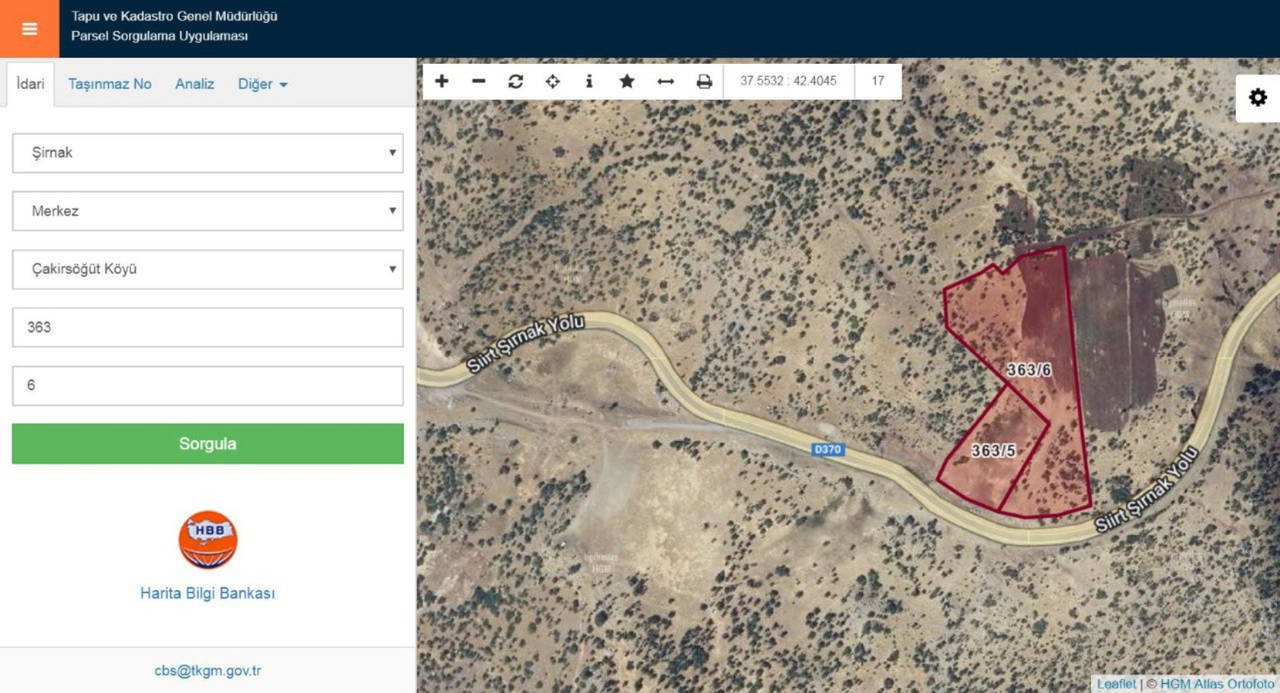Click the refresh map icon
This screenshot has width=1280, height=693.
click(515, 81)
